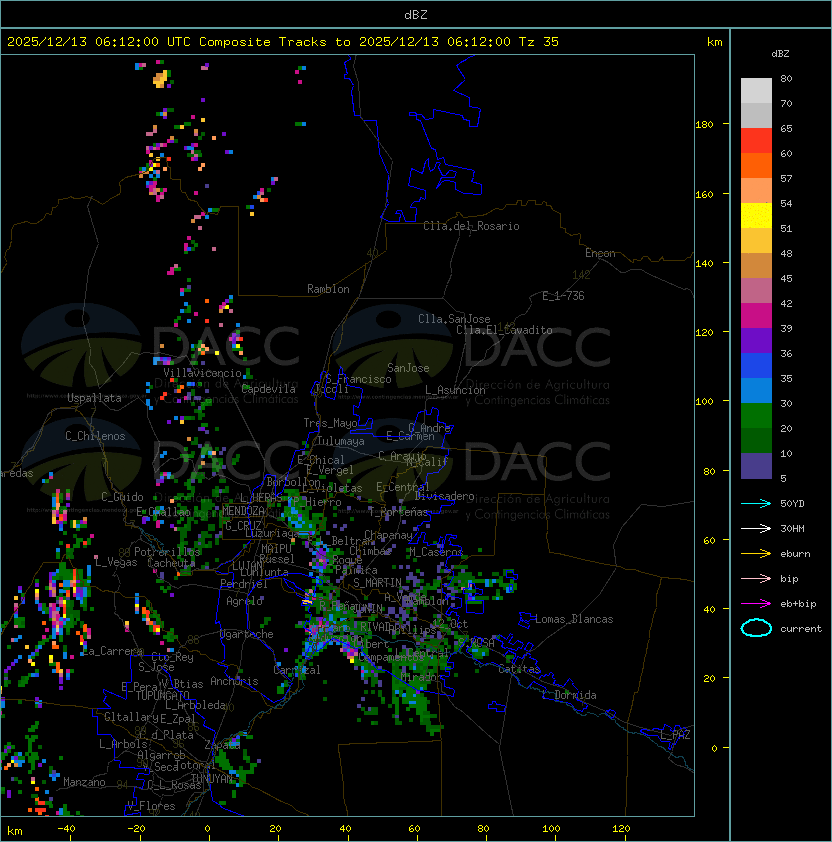
Task: Click the 'current' legend label
Action: tap(801, 629)
